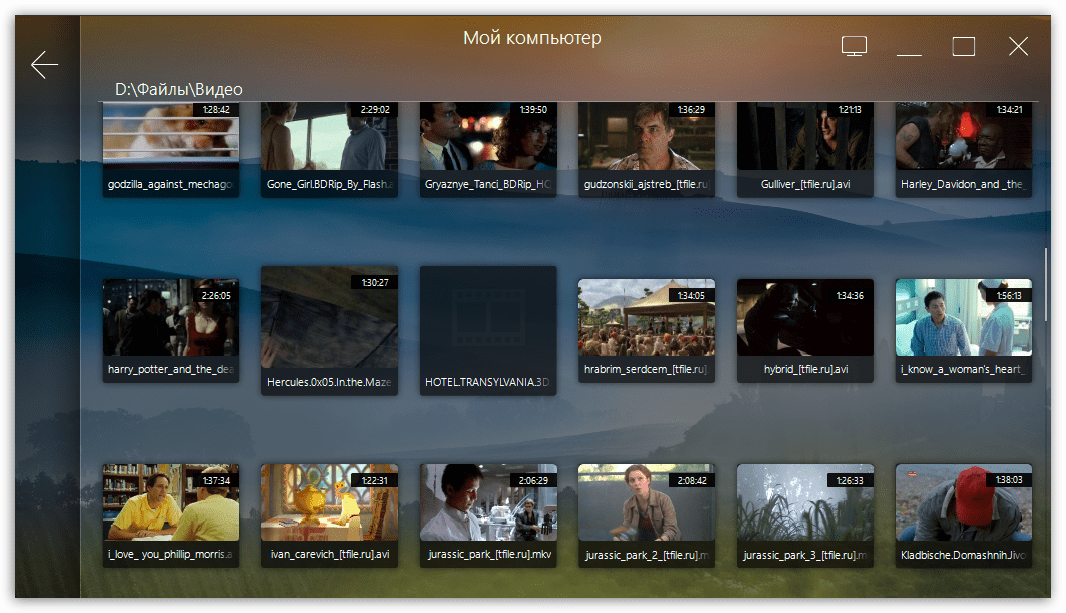Screen dimensions: 1066x613
Task: Open godzilla_against_mechago video thumbnail
Action: pyautogui.click(x=171, y=136)
